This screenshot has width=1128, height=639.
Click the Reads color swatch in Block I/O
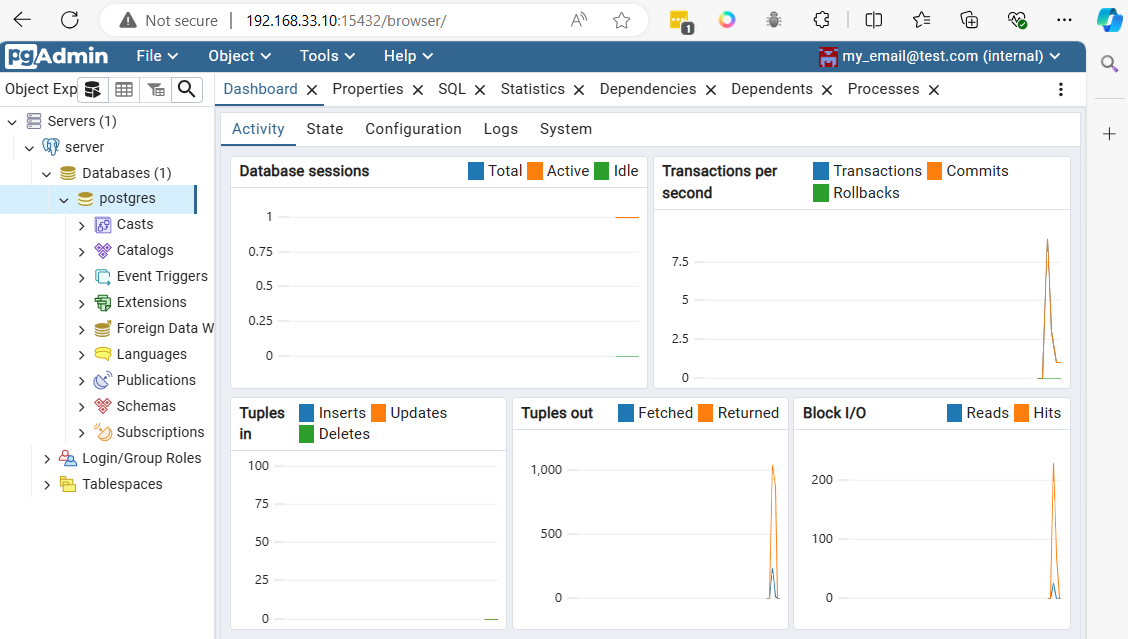pos(951,412)
